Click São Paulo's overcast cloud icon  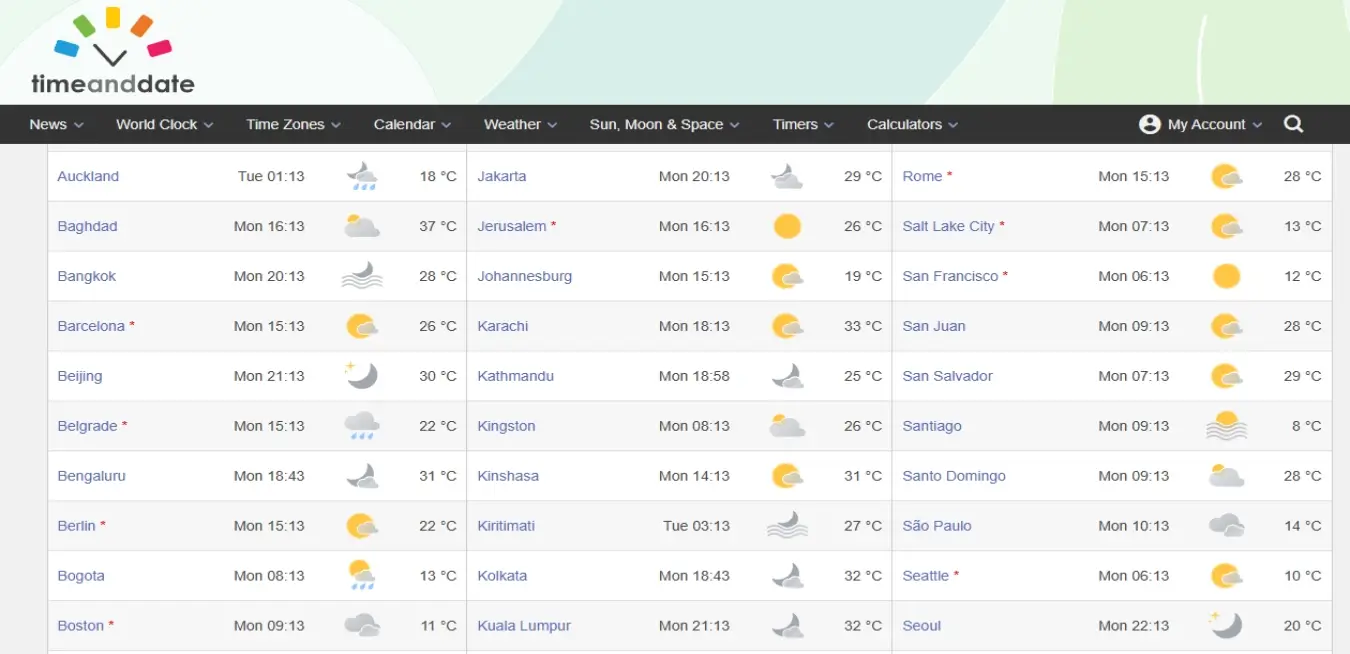tap(1227, 526)
